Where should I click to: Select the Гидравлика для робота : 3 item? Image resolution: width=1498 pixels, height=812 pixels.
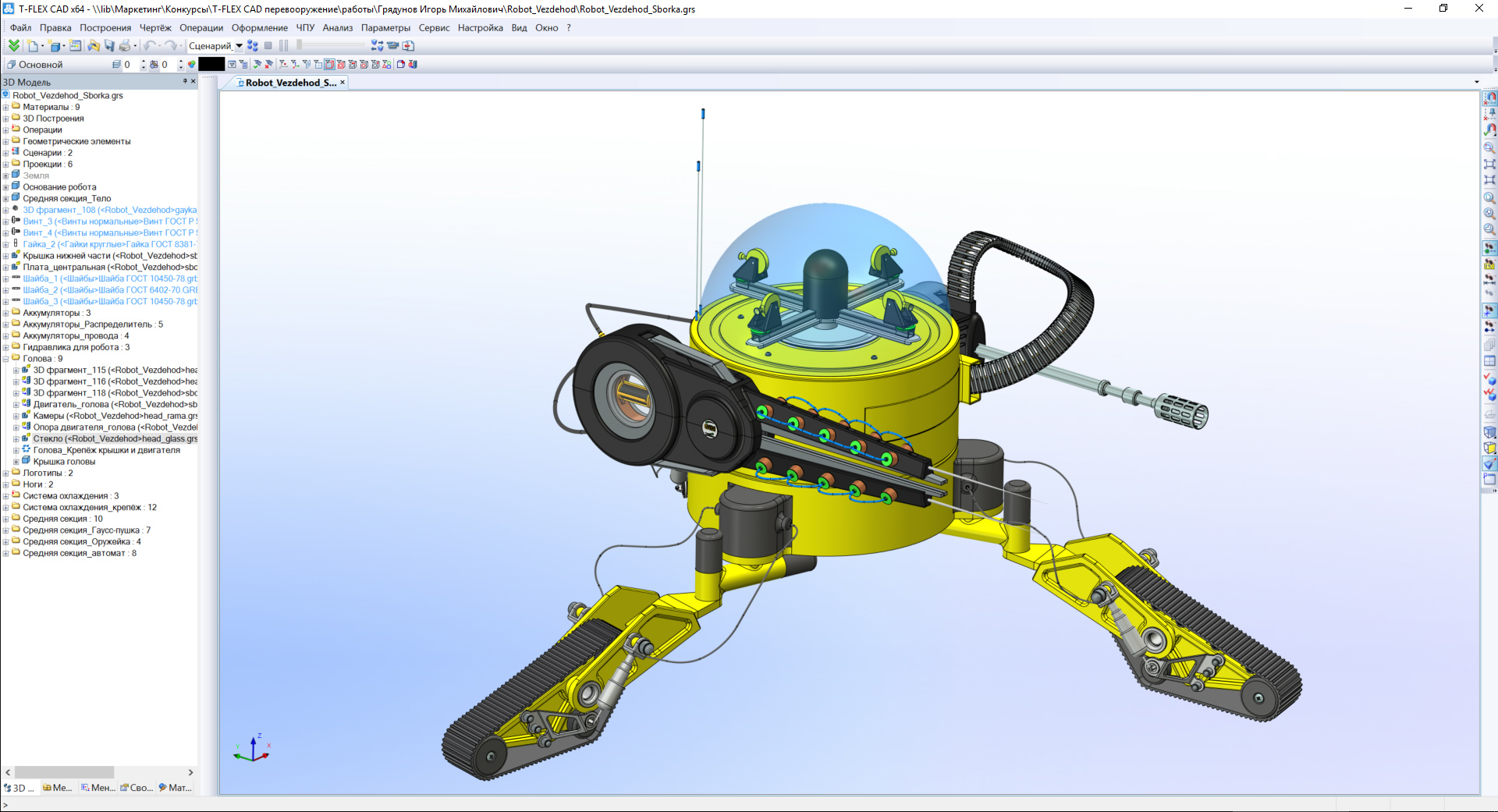[76, 348]
